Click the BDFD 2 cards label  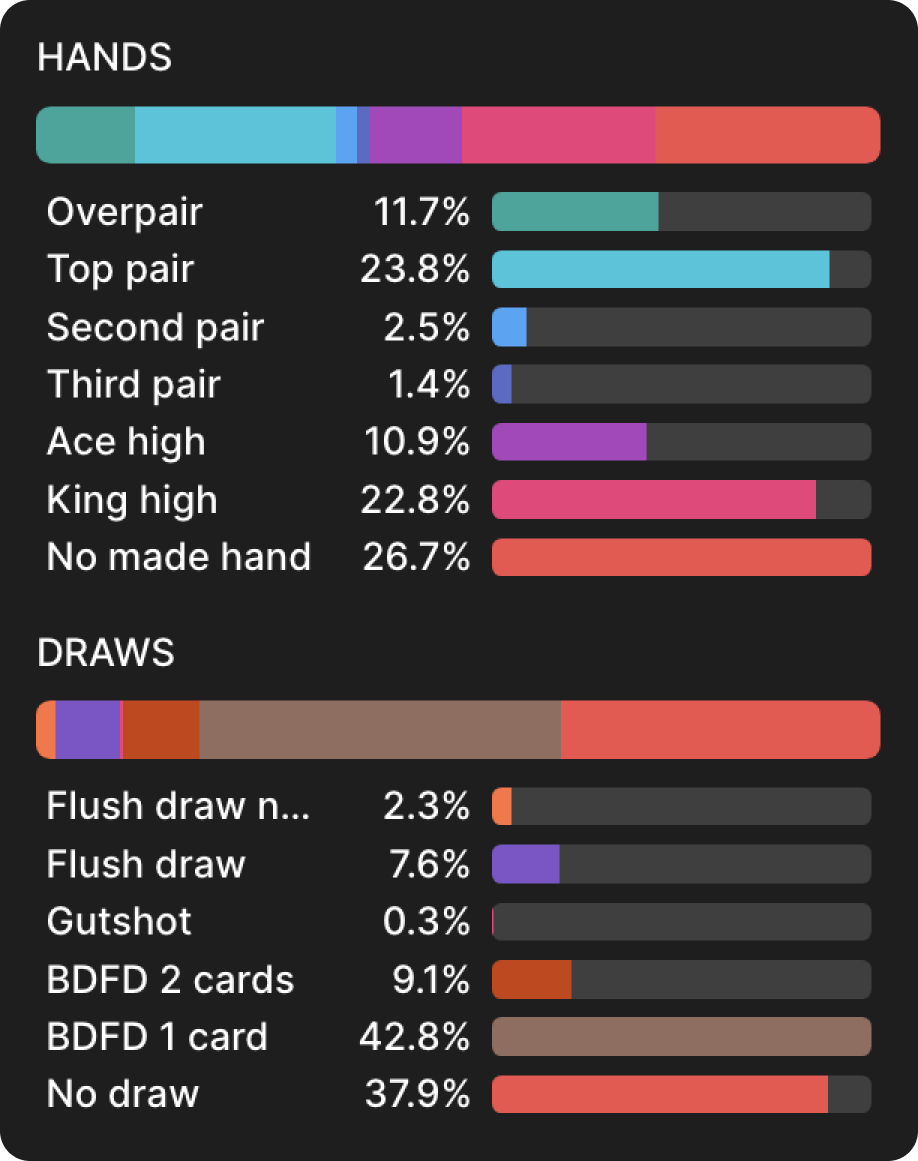(170, 980)
